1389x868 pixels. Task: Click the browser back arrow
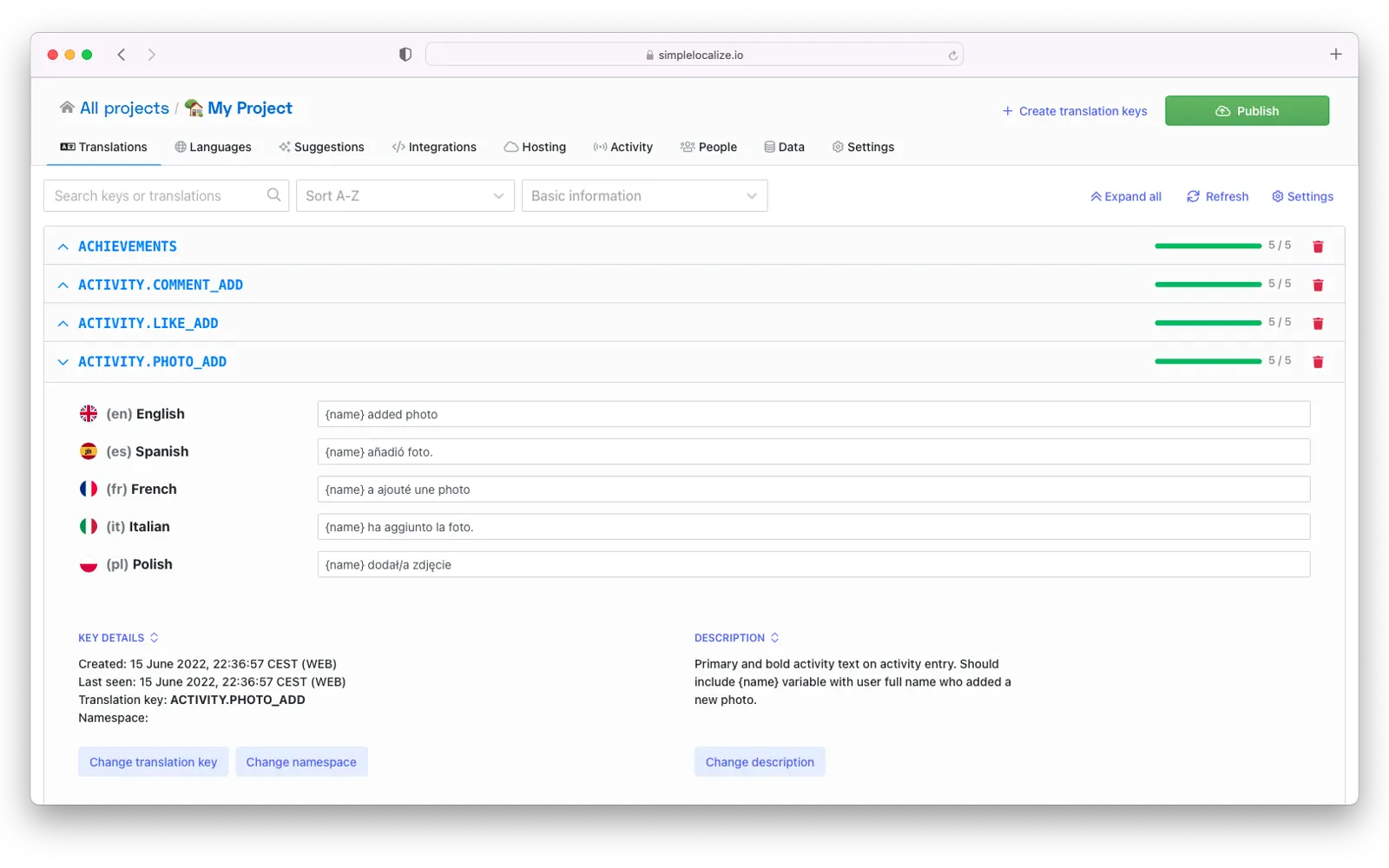(x=122, y=55)
